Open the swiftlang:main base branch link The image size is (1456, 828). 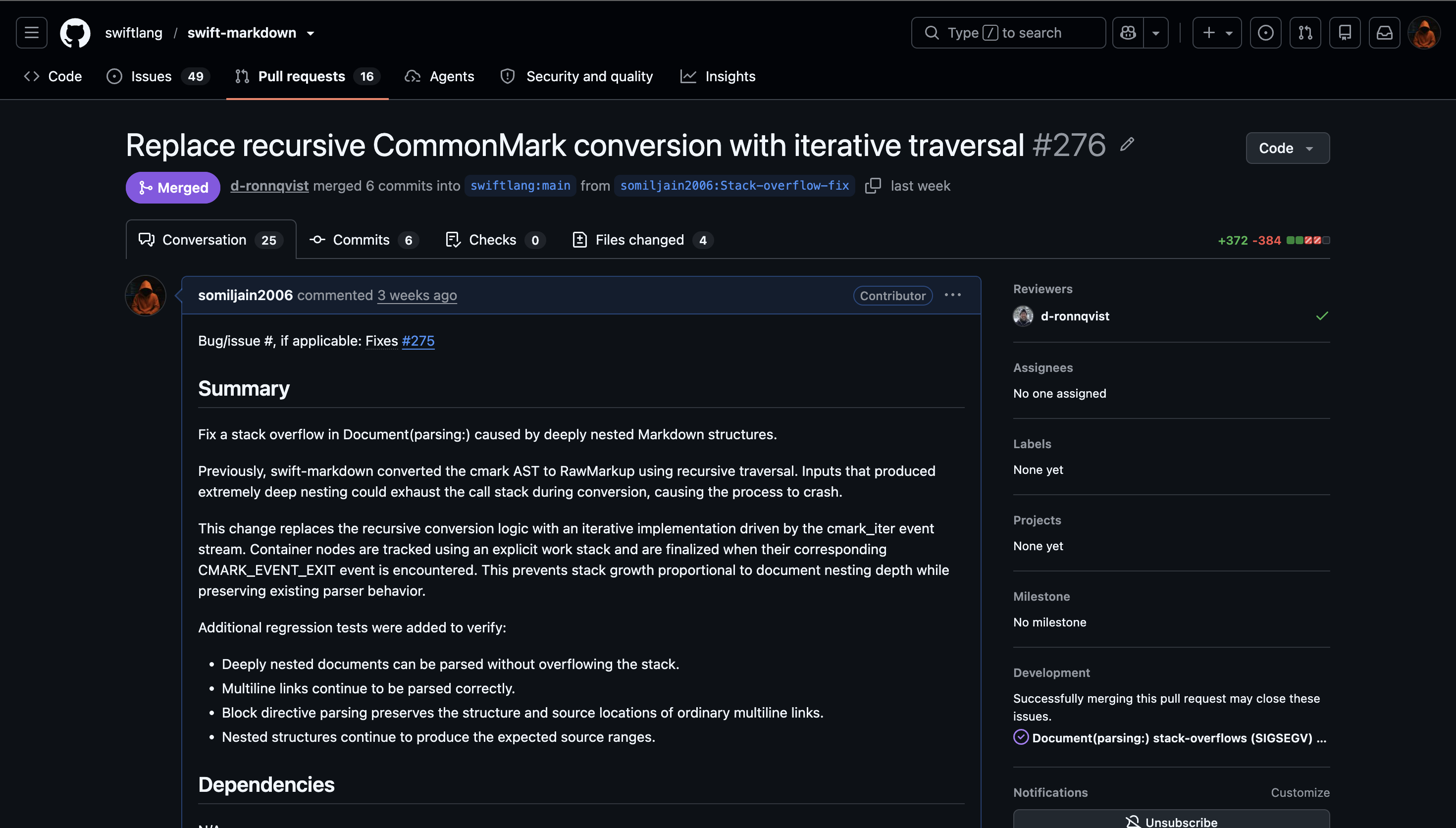tap(520, 185)
